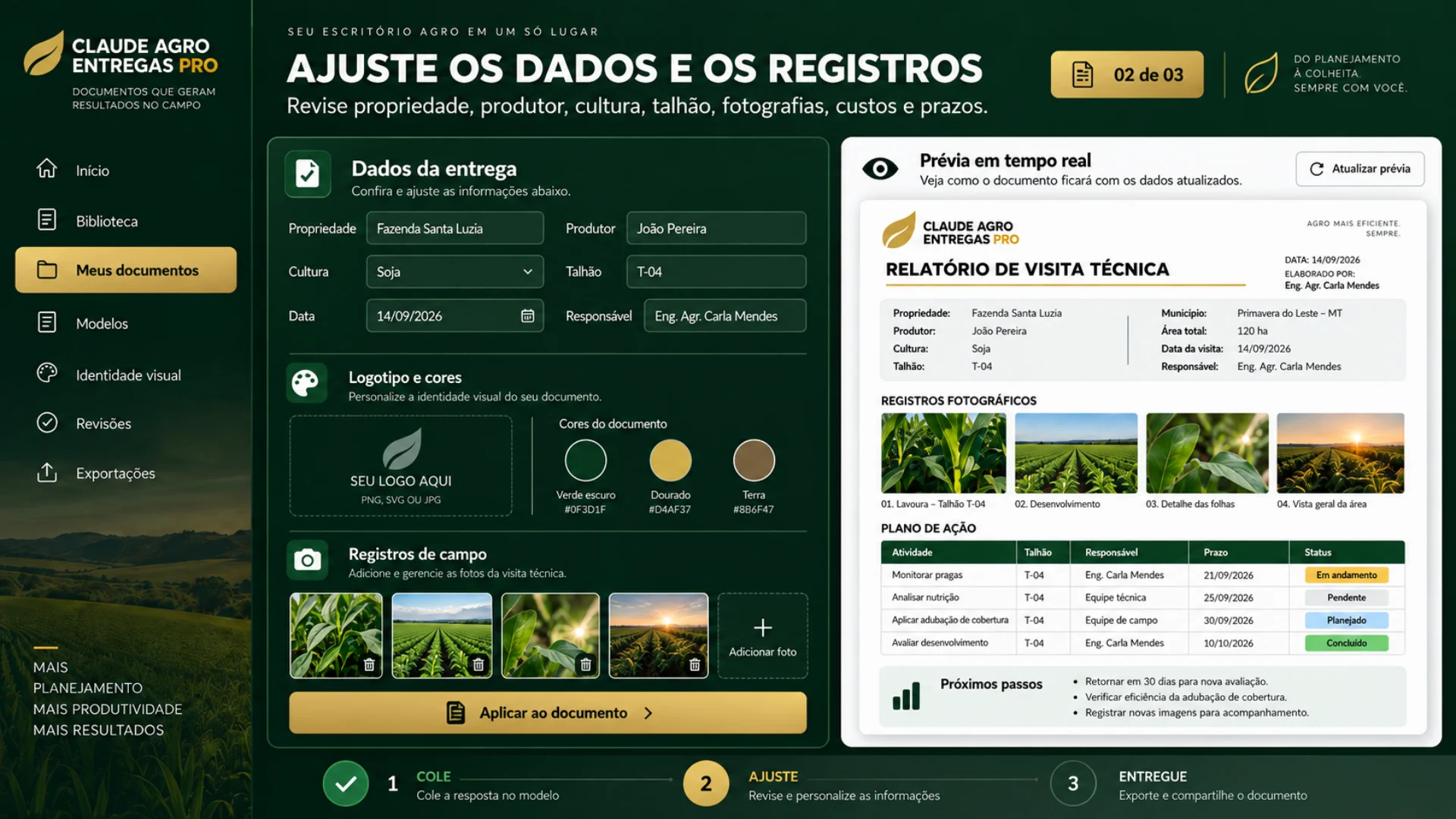The image size is (1456, 819).
Task: Click the Responsável field Eng. Agr. Carla Mendes
Action: pyautogui.click(x=725, y=315)
